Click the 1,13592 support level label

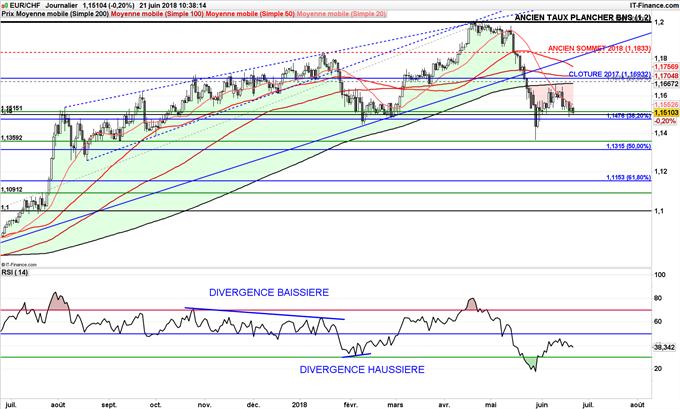click(x=12, y=138)
